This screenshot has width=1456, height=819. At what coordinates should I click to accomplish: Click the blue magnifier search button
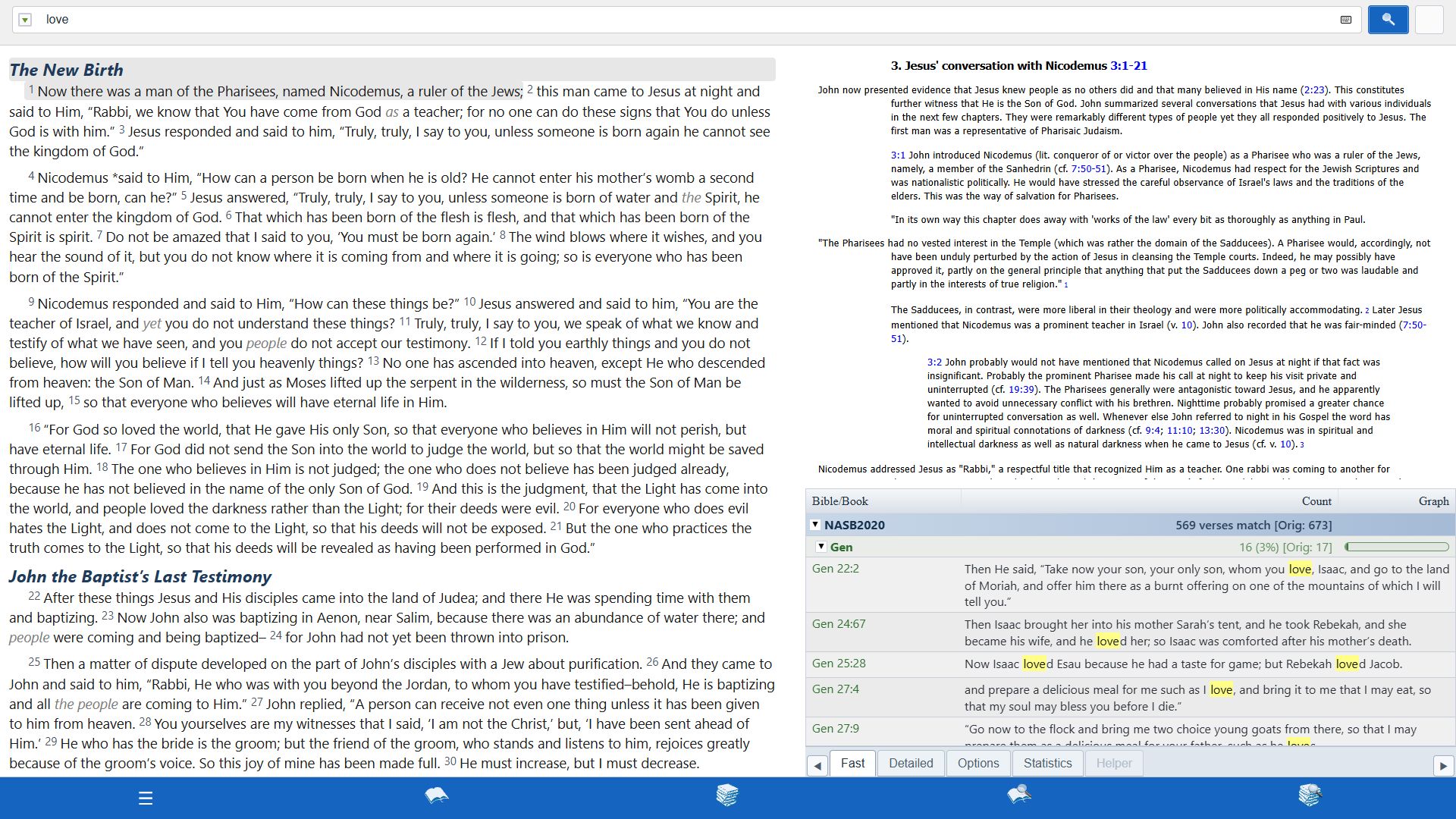coord(1388,20)
